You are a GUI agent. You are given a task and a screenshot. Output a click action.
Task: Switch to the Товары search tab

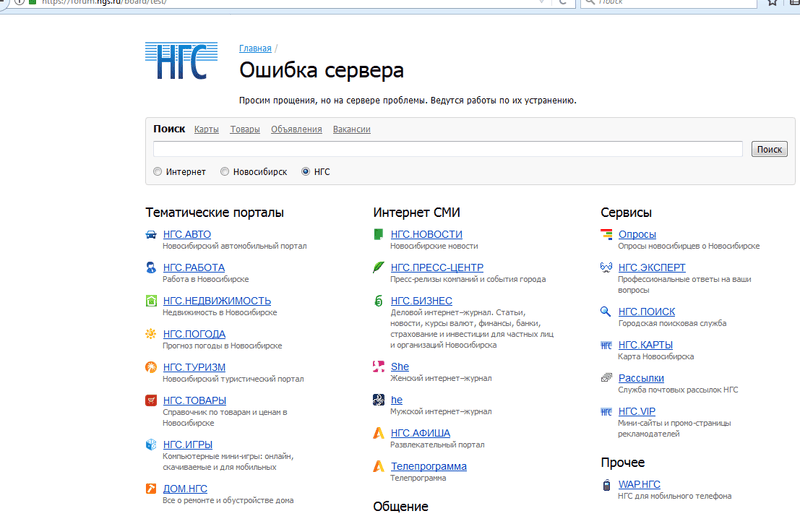245,129
